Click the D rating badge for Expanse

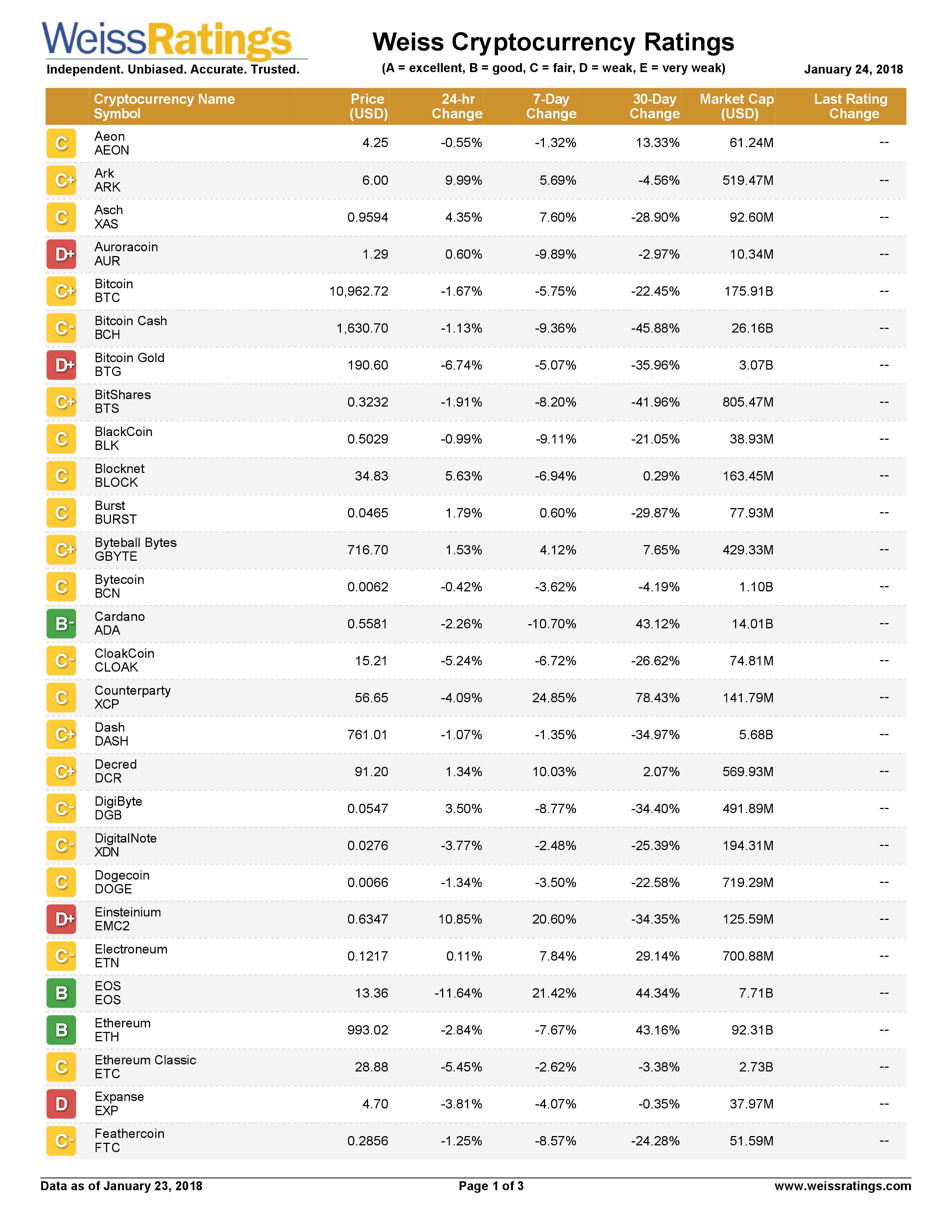pyautogui.click(x=62, y=1103)
